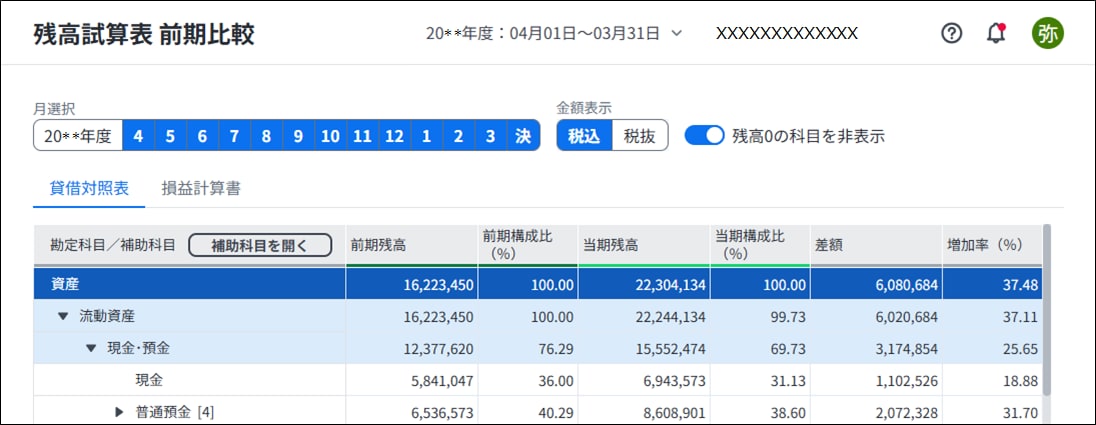Select month 12 in month selector

[394, 136]
